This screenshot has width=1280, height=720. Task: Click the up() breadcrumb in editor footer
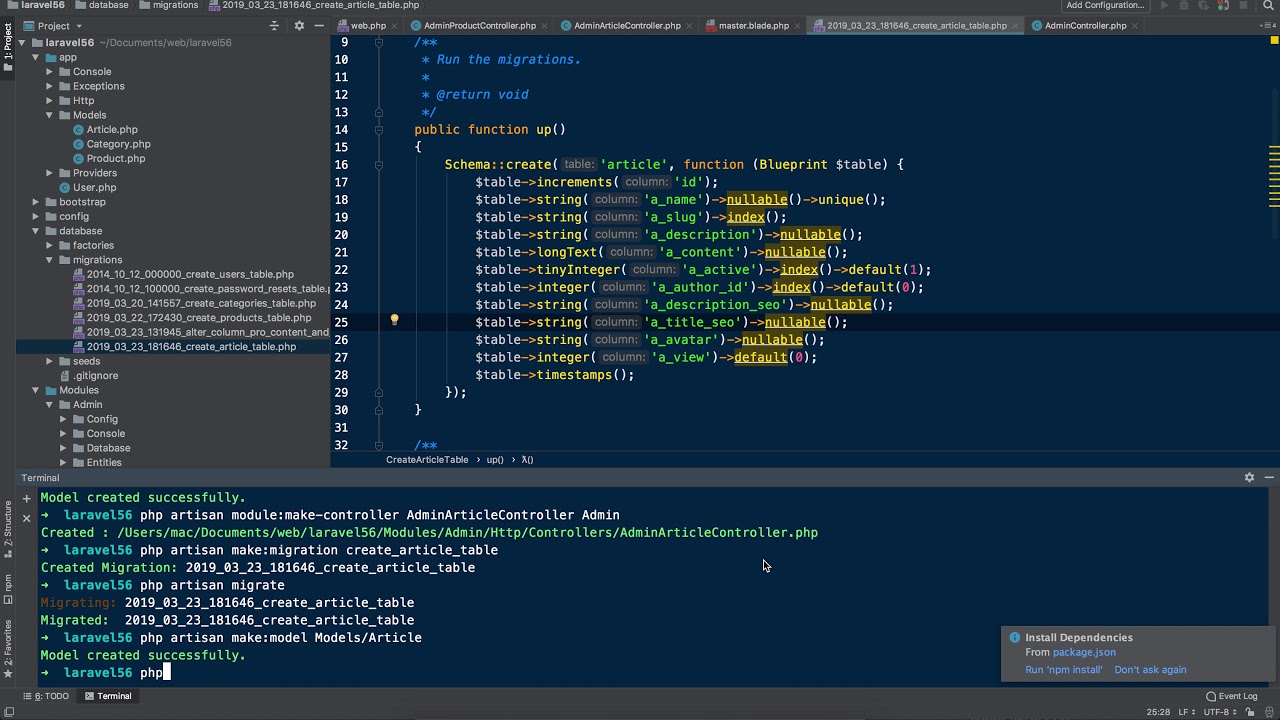click(495, 460)
